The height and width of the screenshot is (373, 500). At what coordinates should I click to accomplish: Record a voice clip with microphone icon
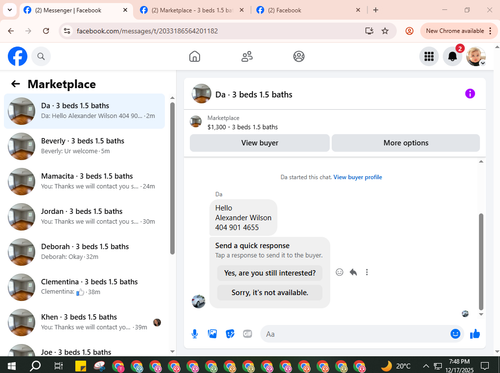click(x=195, y=334)
